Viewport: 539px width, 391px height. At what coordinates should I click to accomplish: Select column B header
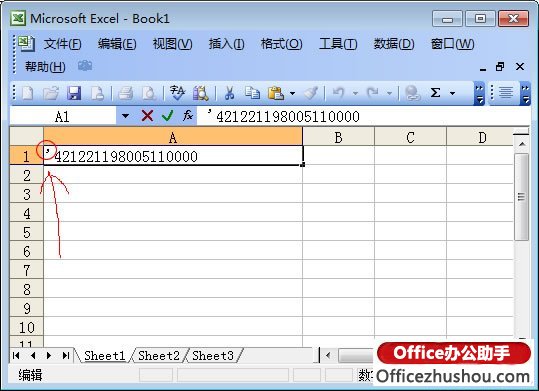click(x=339, y=137)
